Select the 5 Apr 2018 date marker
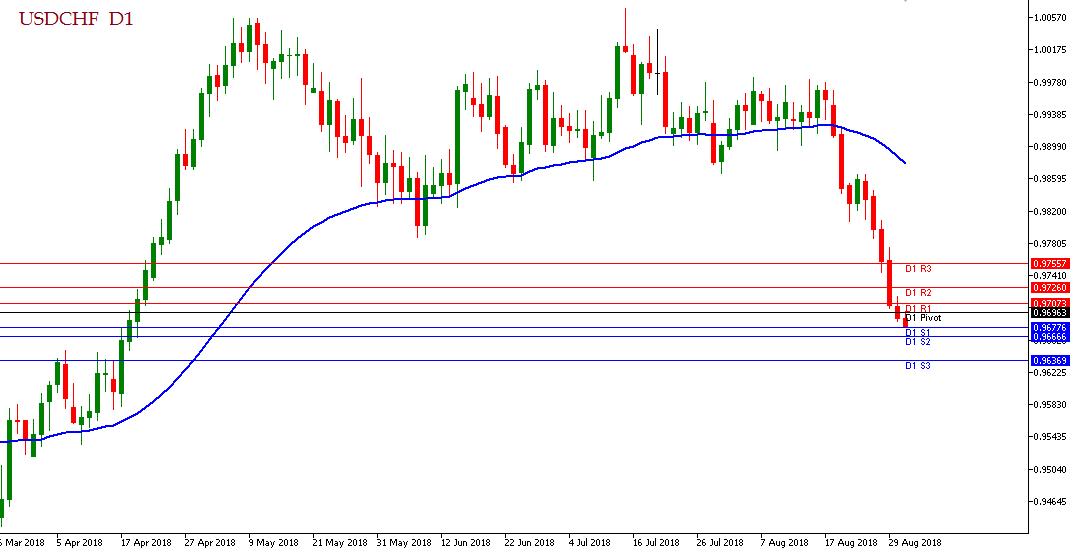 click(80, 543)
